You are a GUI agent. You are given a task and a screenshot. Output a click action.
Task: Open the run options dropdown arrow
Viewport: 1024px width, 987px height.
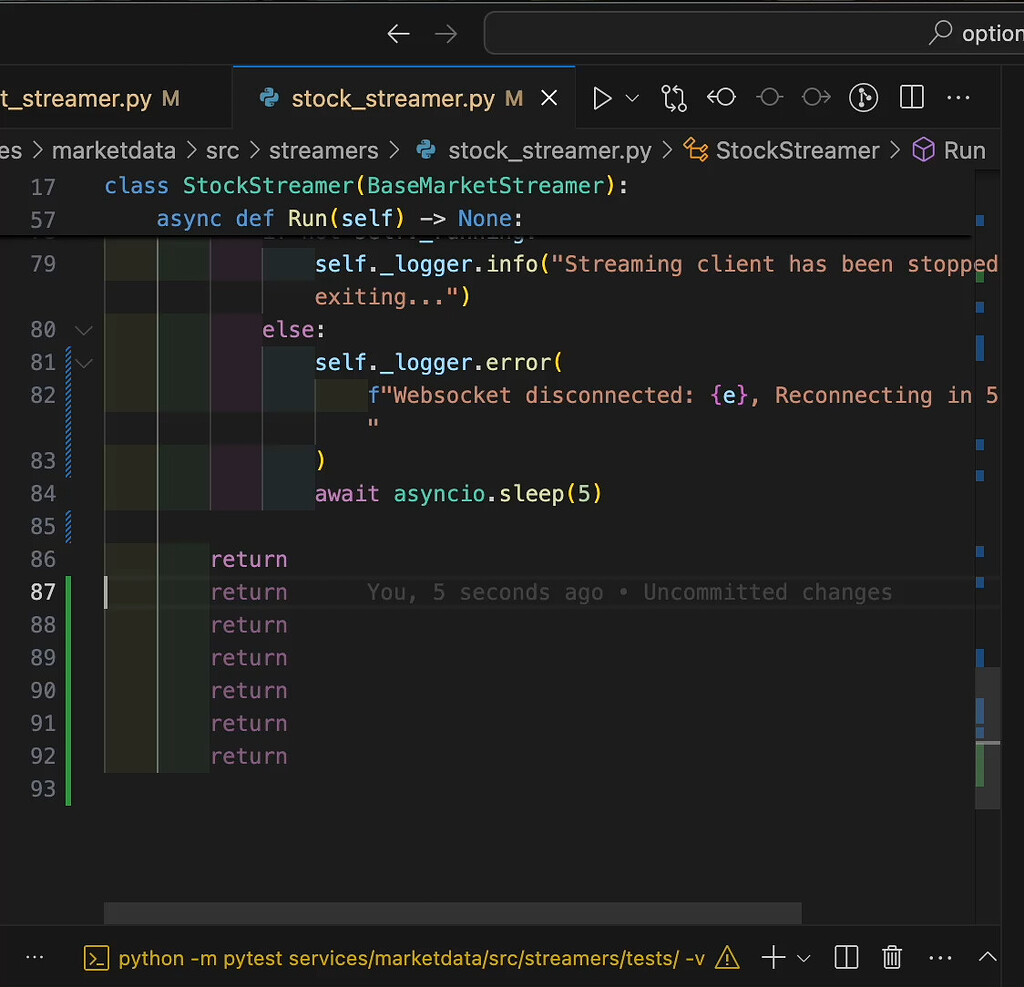[x=632, y=98]
